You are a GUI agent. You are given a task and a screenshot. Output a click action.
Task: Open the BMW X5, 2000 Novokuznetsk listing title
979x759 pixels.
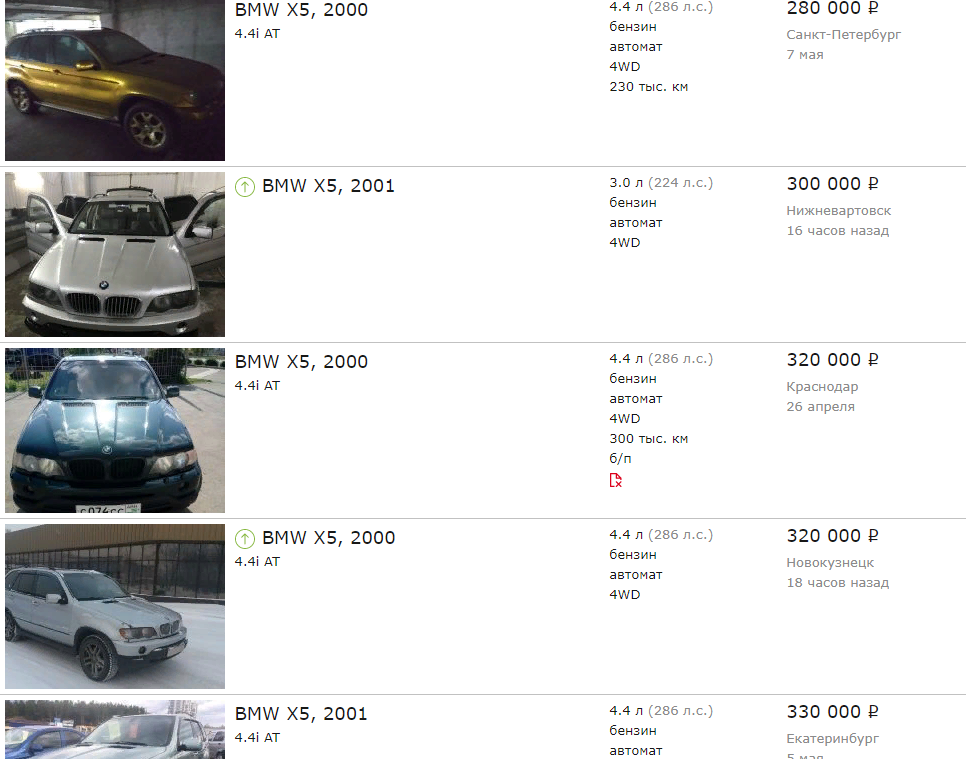[x=328, y=538]
